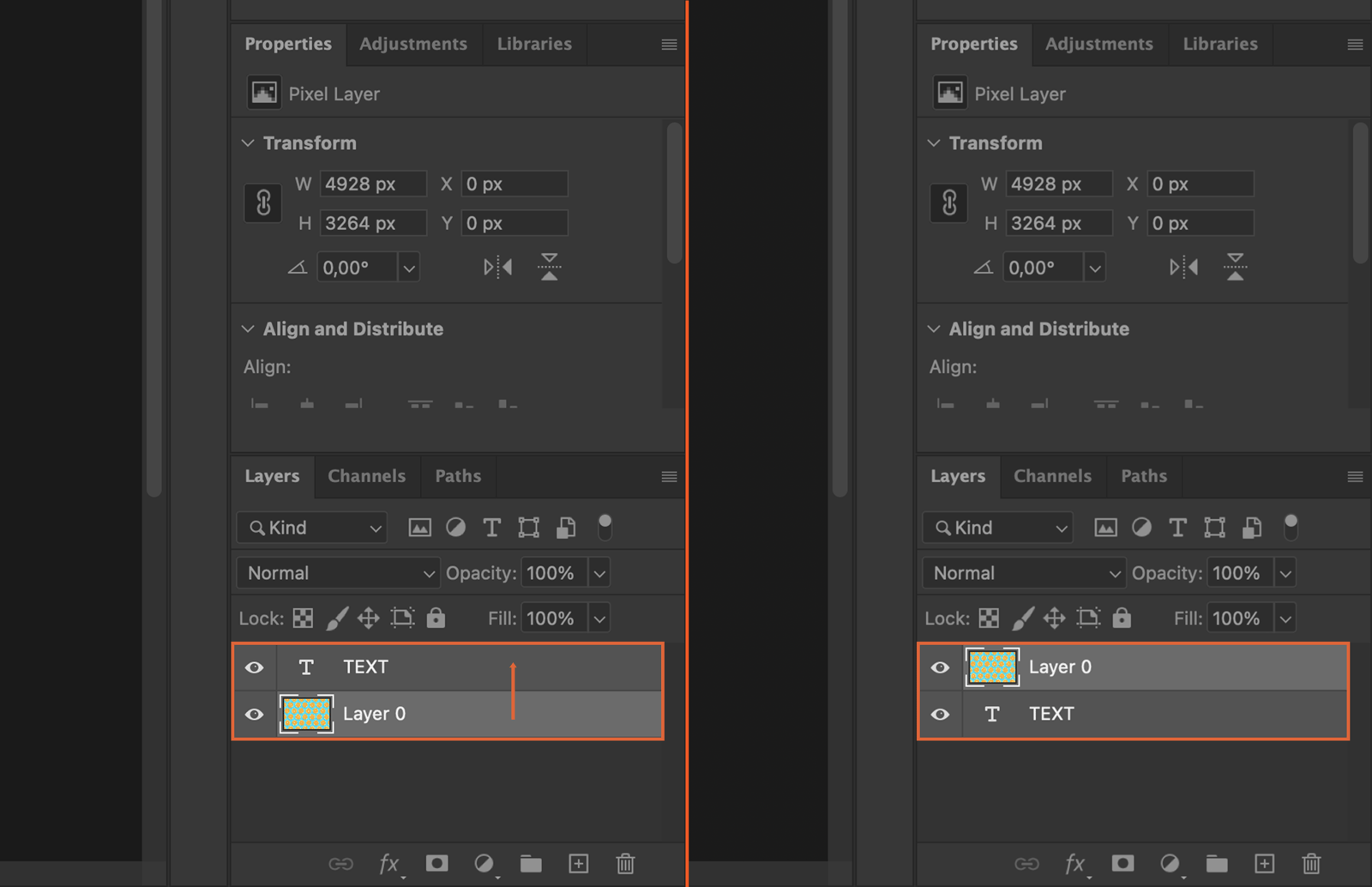Open fx layer styles in left Layers panel
This screenshot has height=887, width=1372.
coord(389,864)
